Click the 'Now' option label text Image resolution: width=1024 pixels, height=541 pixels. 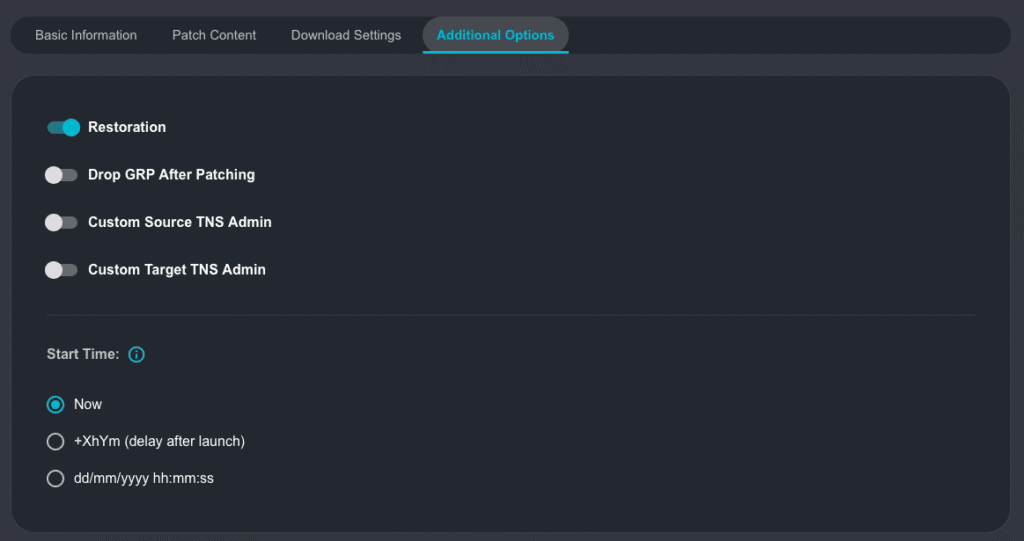point(88,405)
